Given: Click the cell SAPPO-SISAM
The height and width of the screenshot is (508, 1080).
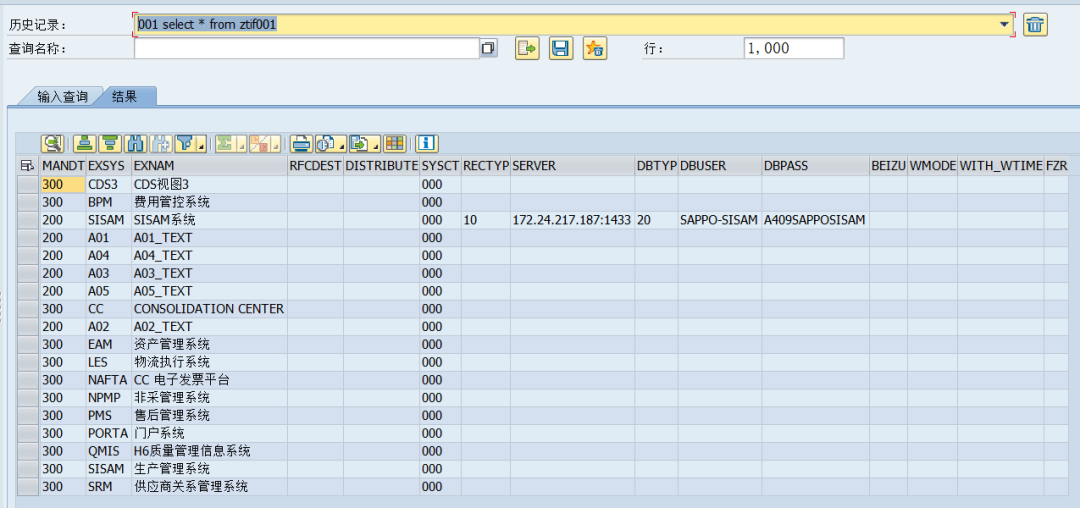Looking at the screenshot, I should point(720,220).
